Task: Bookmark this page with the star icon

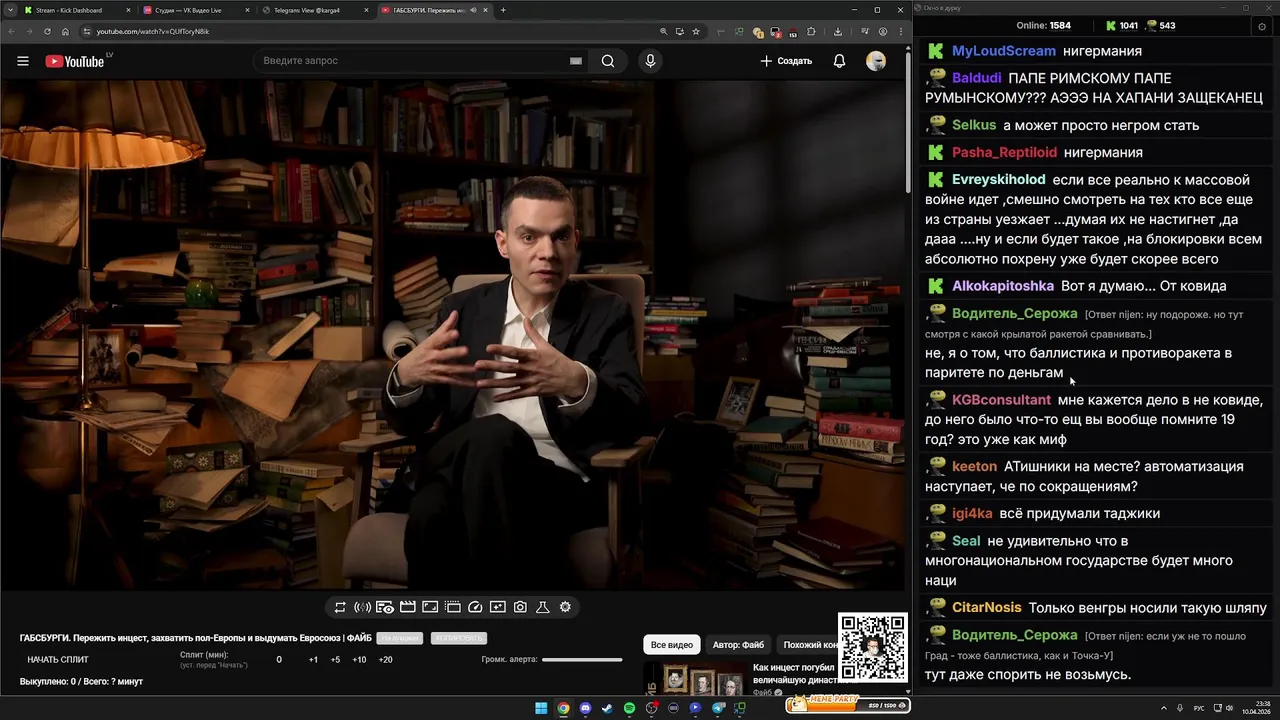Action: point(696,31)
